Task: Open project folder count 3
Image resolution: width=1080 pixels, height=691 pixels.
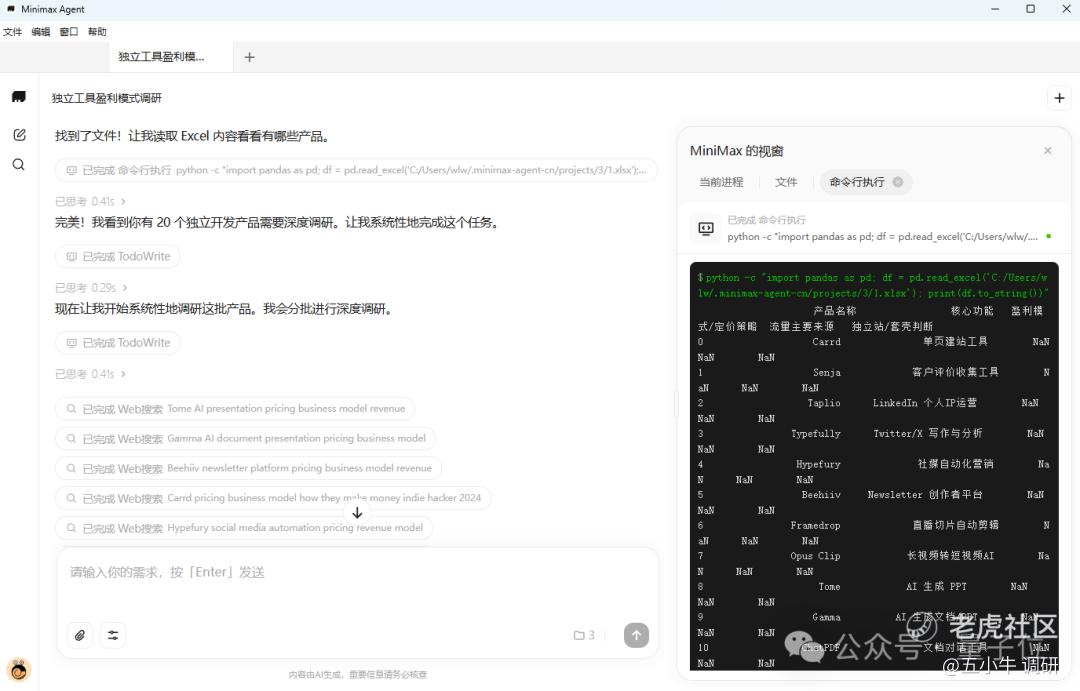Action: (x=584, y=635)
